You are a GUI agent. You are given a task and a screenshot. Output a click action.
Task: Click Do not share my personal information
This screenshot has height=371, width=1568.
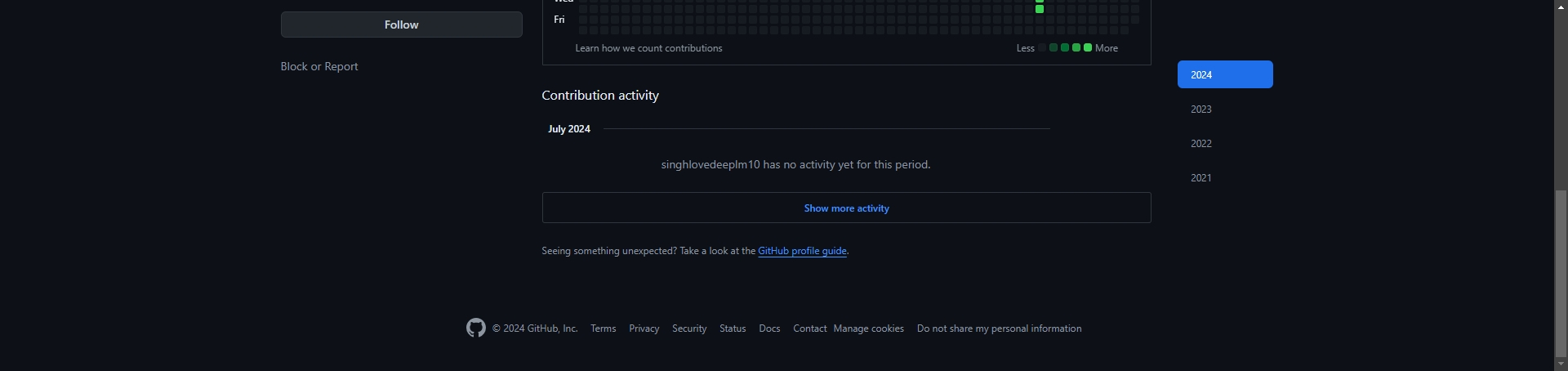pyautogui.click(x=999, y=329)
